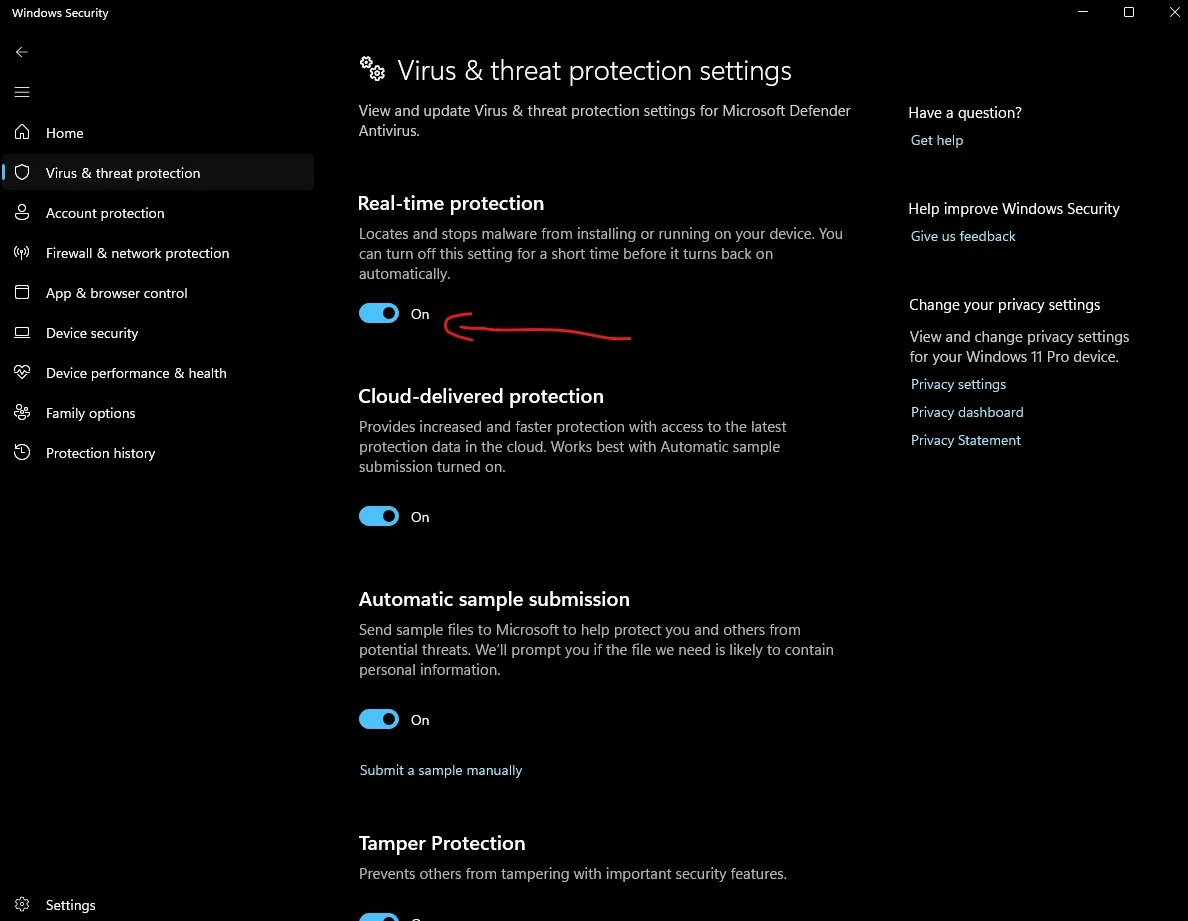
Task: Open the Submit a sample manually link
Action: coord(441,771)
